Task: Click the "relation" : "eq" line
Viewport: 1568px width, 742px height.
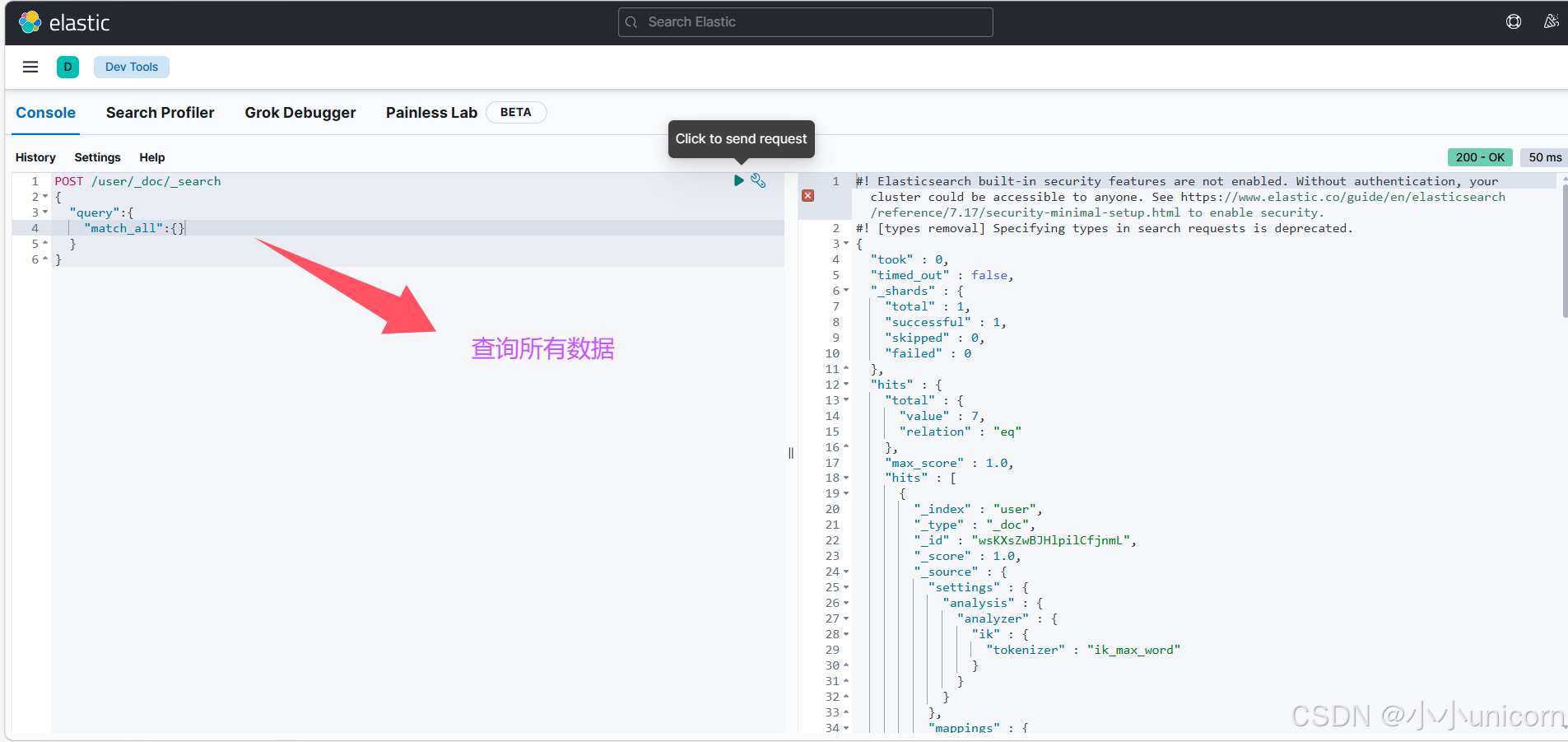Action: [x=961, y=432]
